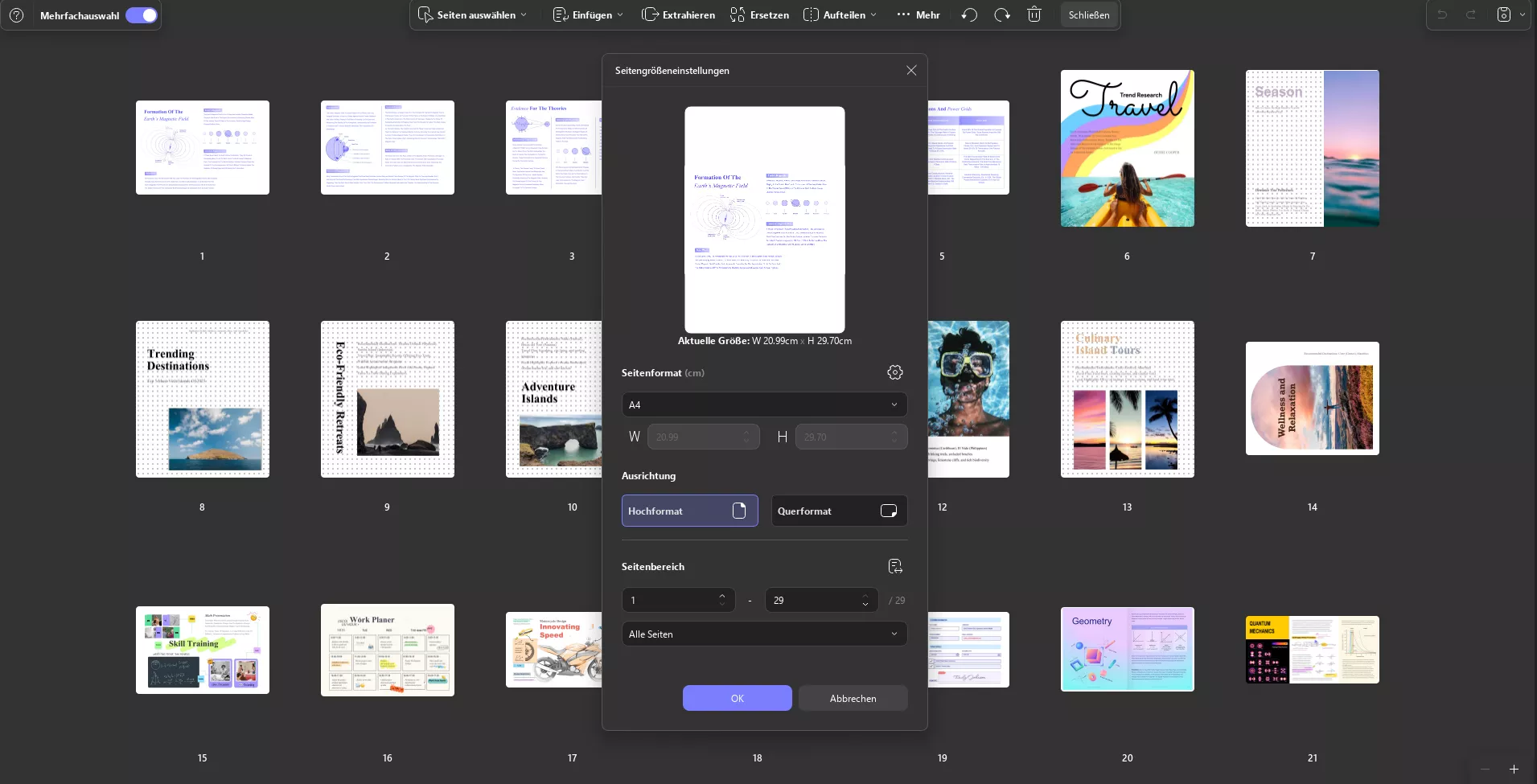Toggle the Mehrfachauswahl switch
This screenshot has width=1537, height=784.
[x=142, y=15]
